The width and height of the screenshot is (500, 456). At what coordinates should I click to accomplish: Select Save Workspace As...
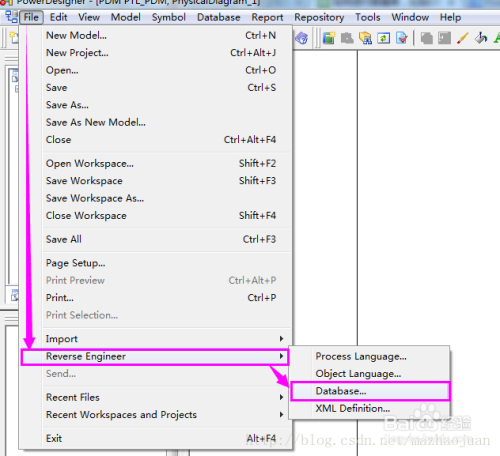[x=156, y=198]
